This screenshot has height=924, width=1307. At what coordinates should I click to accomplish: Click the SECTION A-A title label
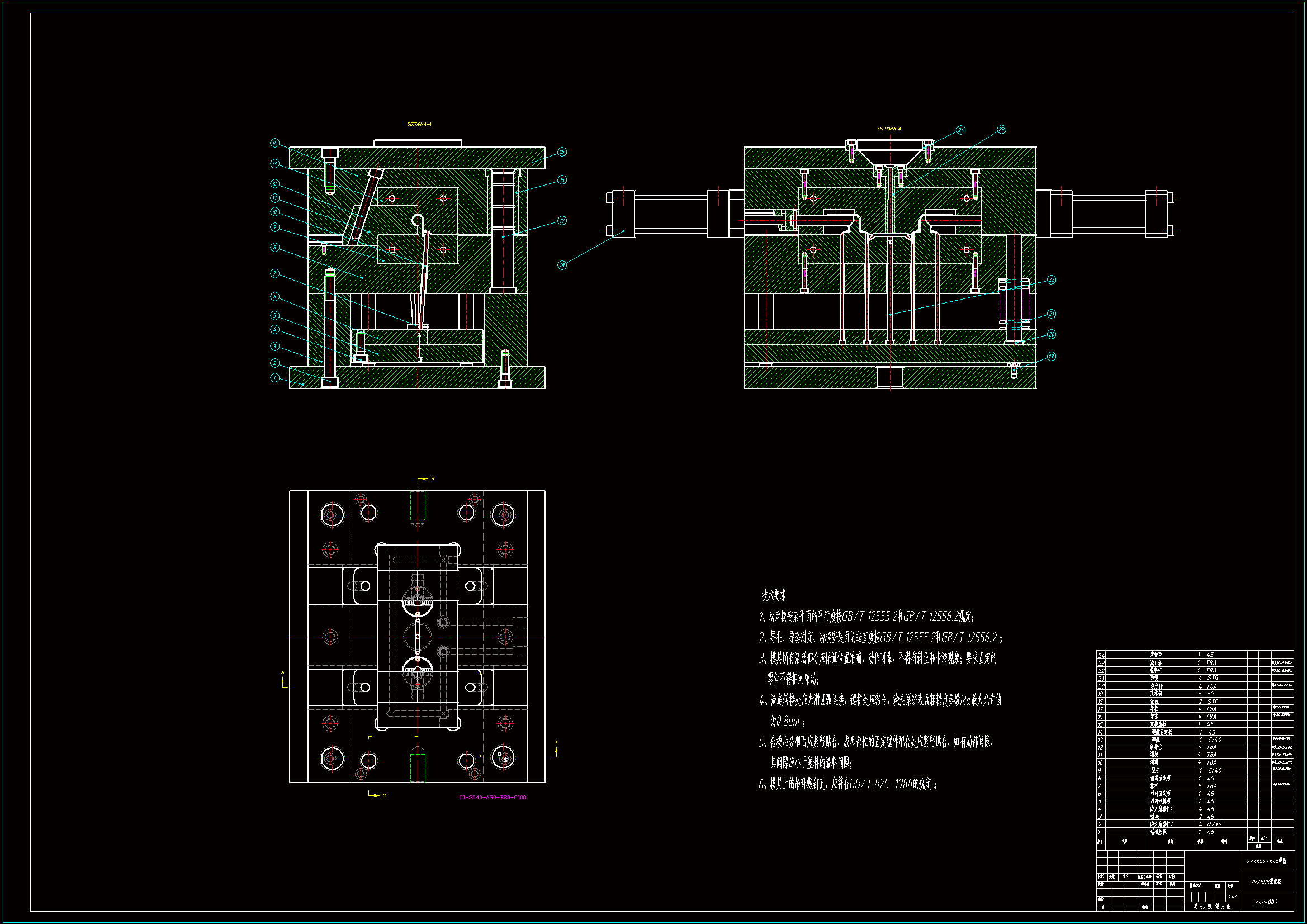click(x=419, y=124)
